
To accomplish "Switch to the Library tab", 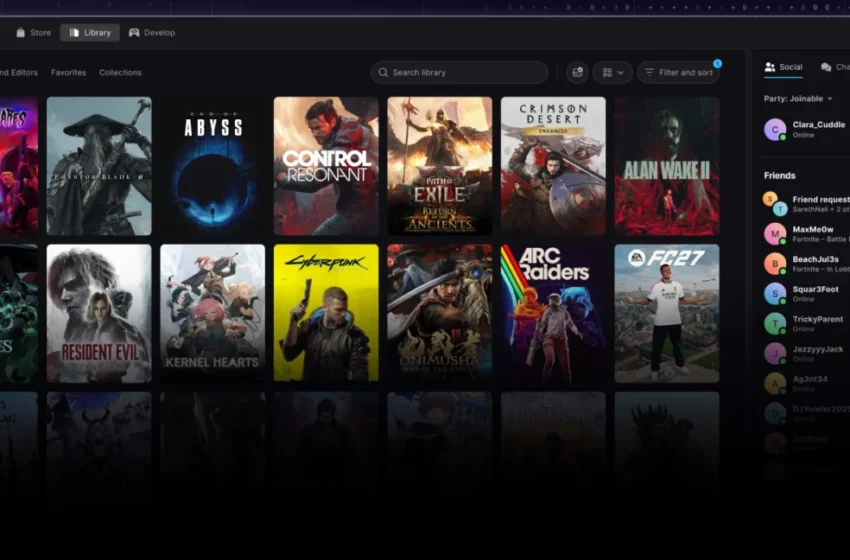I will point(90,33).
